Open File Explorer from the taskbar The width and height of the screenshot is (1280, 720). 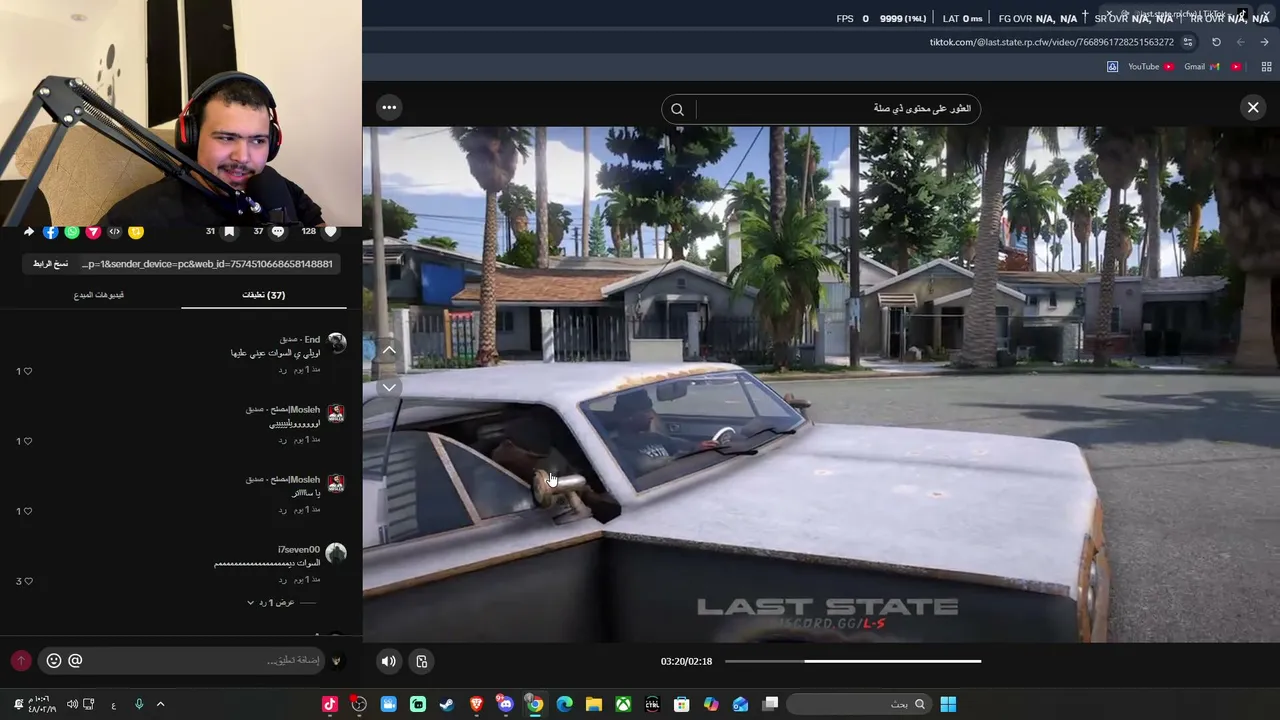coord(593,704)
